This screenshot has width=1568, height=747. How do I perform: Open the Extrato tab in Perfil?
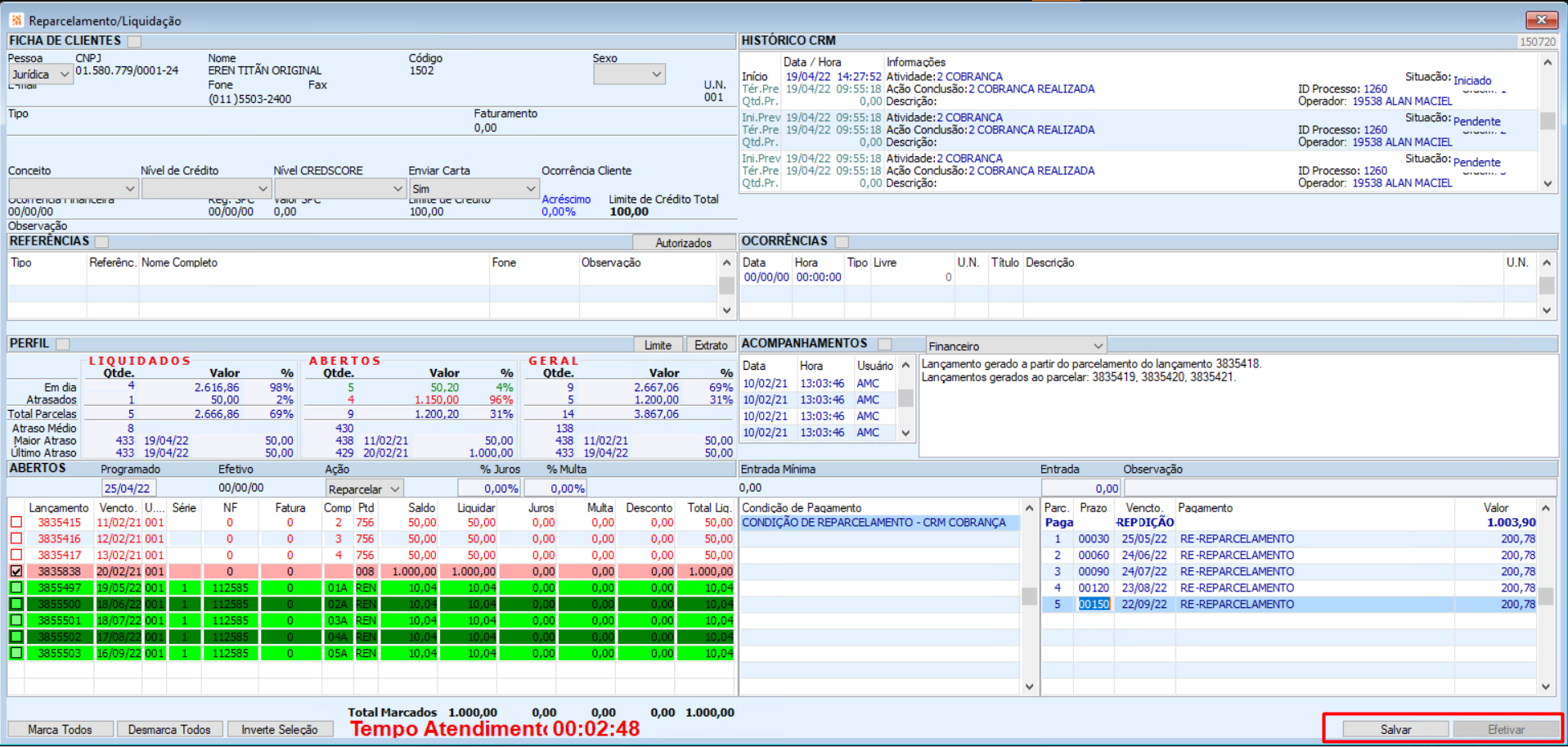tap(710, 345)
